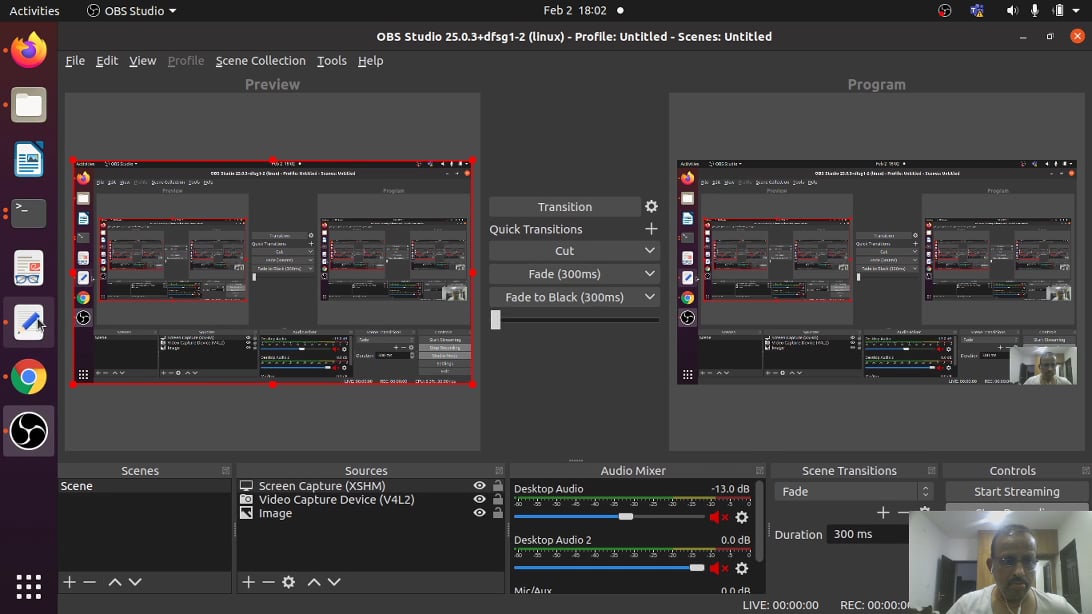Viewport: 1092px width, 614px height.
Task: Click the Transition button
Action: (x=565, y=207)
